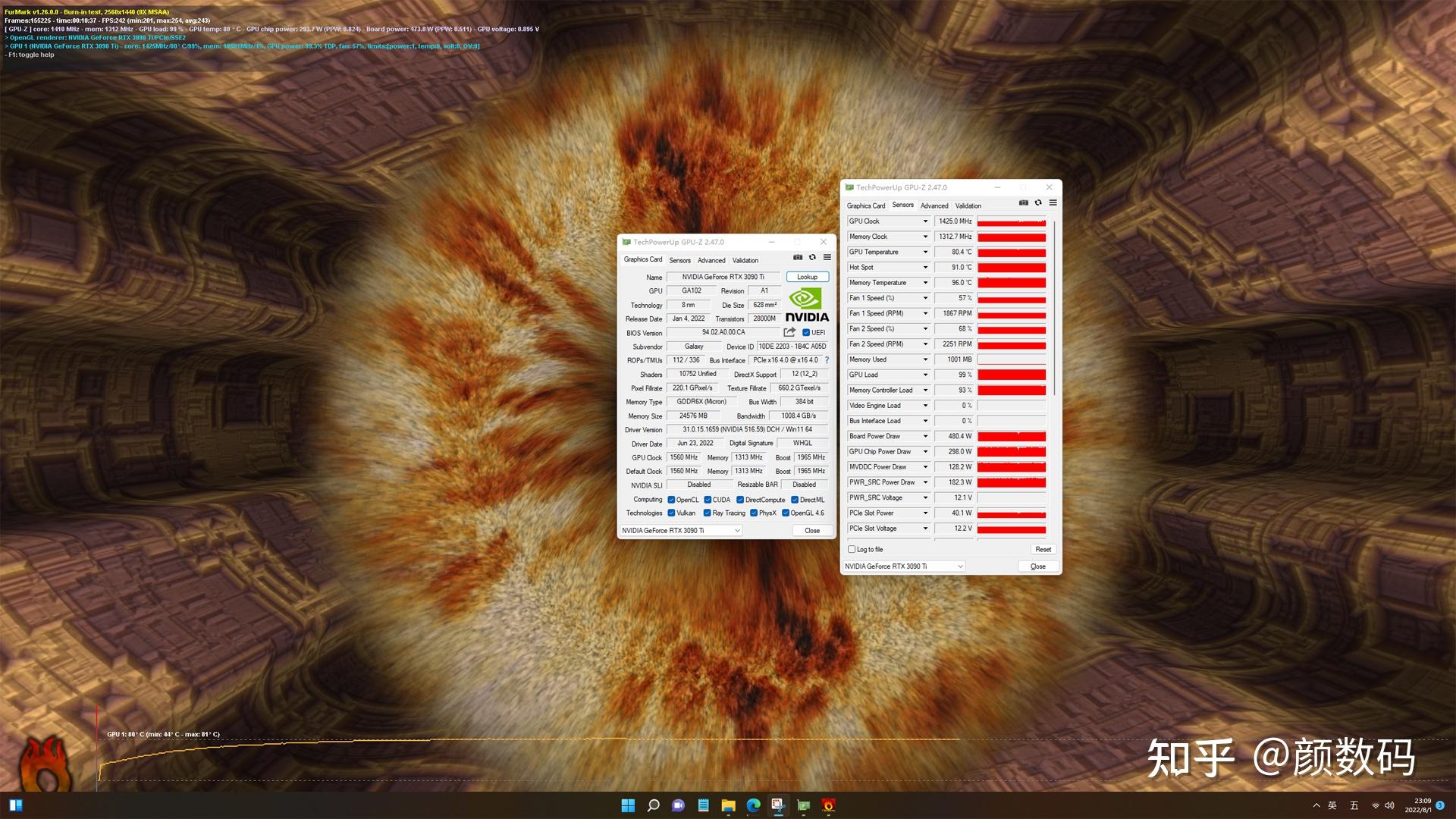This screenshot has height=819, width=1456.
Task: Click the share/export icon next to BIOS Version
Action: (789, 332)
